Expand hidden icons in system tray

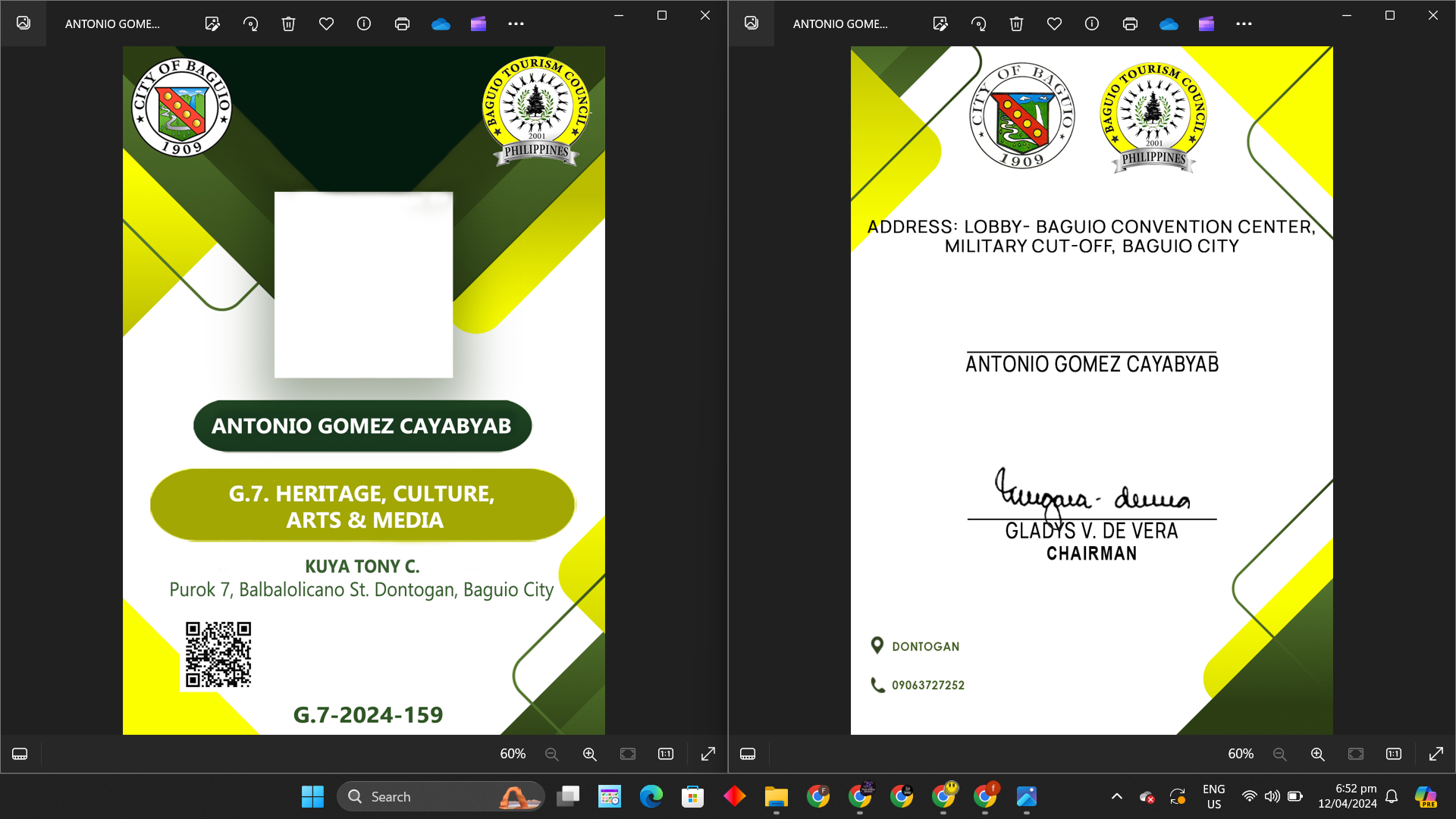pyautogui.click(x=1117, y=796)
